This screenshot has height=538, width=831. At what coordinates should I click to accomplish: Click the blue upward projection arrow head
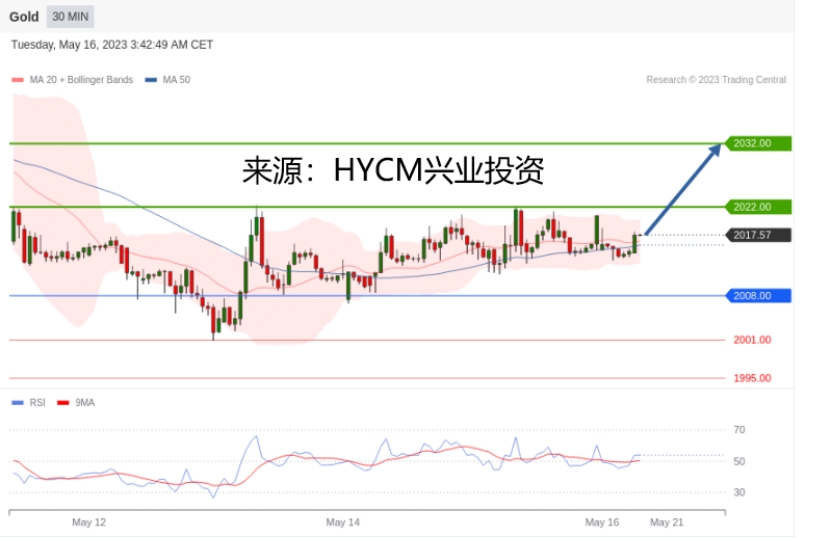(x=715, y=149)
